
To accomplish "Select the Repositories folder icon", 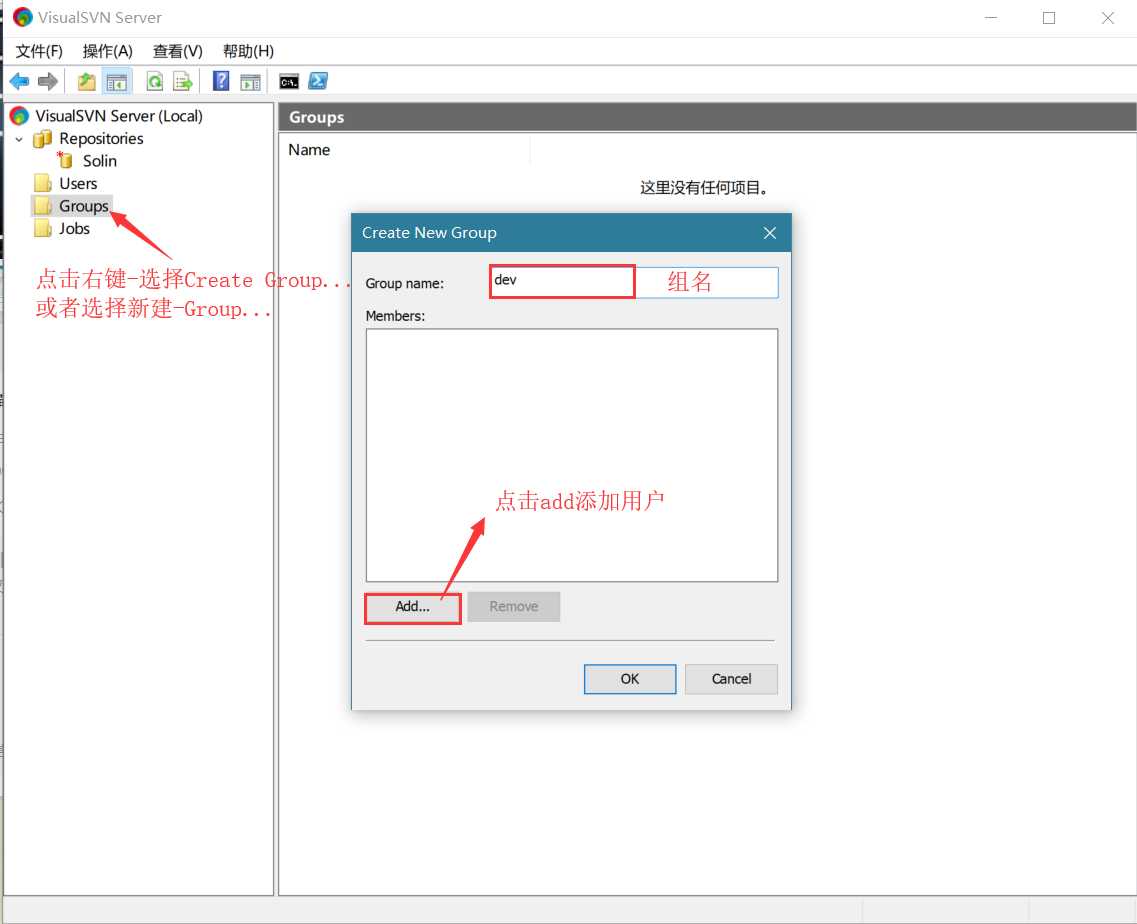I will [x=43, y=138].
